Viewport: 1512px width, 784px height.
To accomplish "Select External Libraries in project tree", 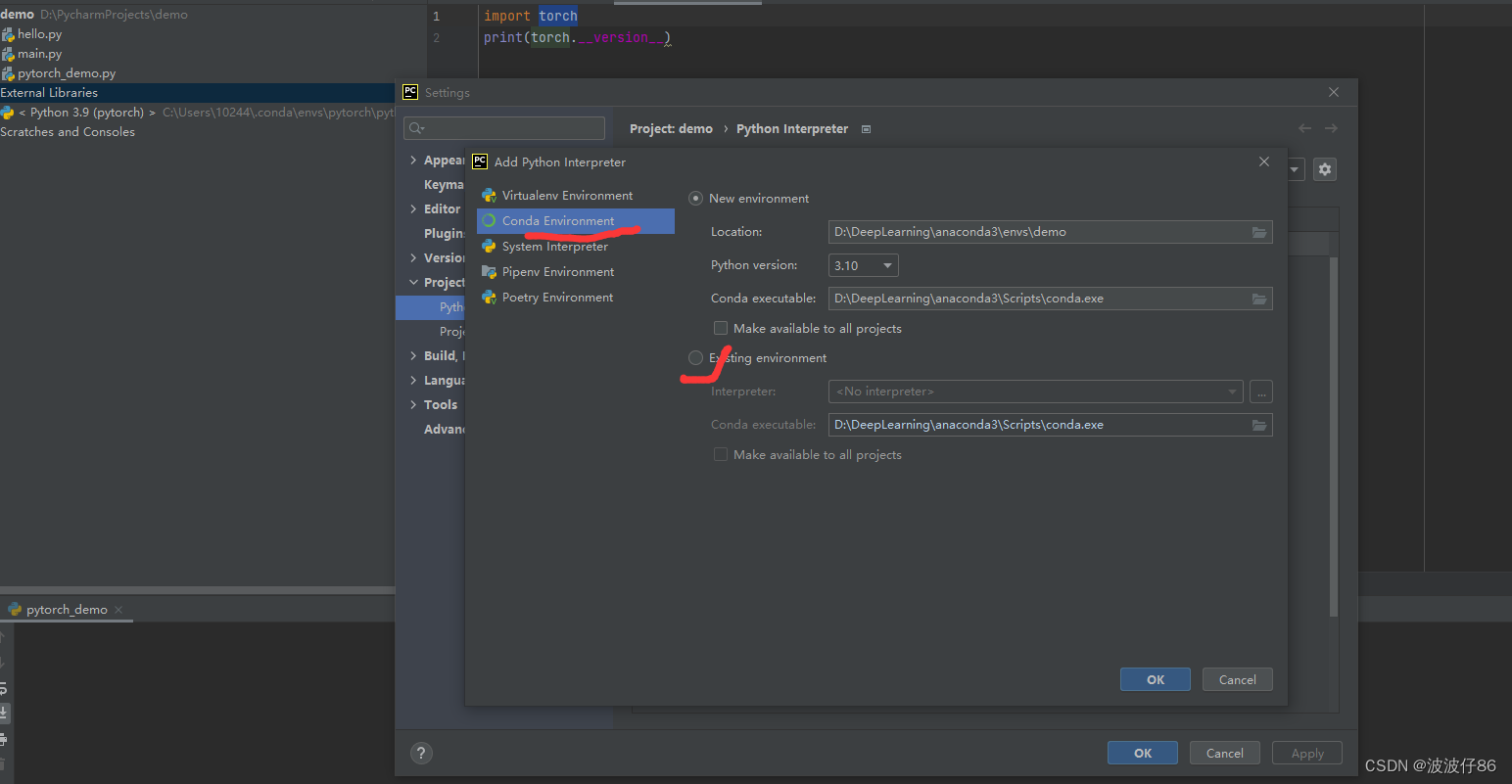I will click(x=49, y=93).
